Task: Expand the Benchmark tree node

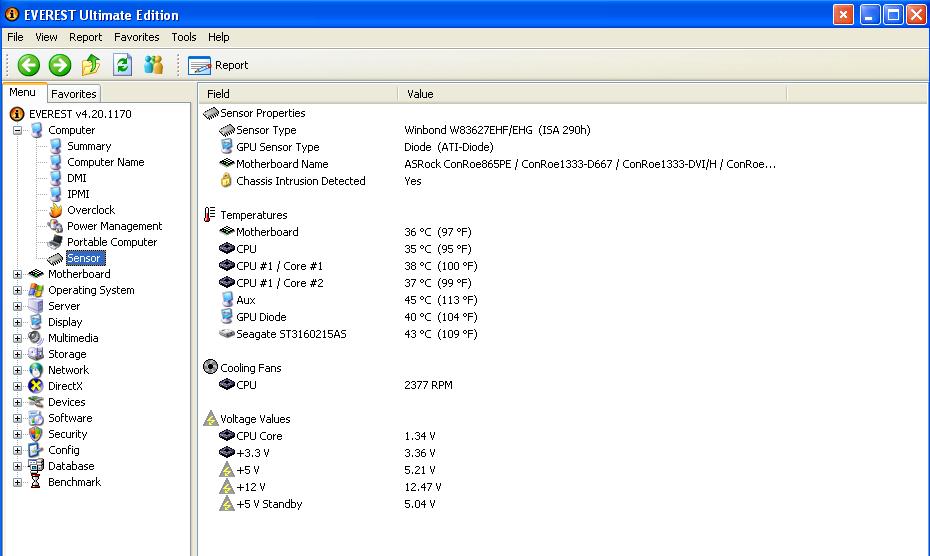Action: (17, 482)
